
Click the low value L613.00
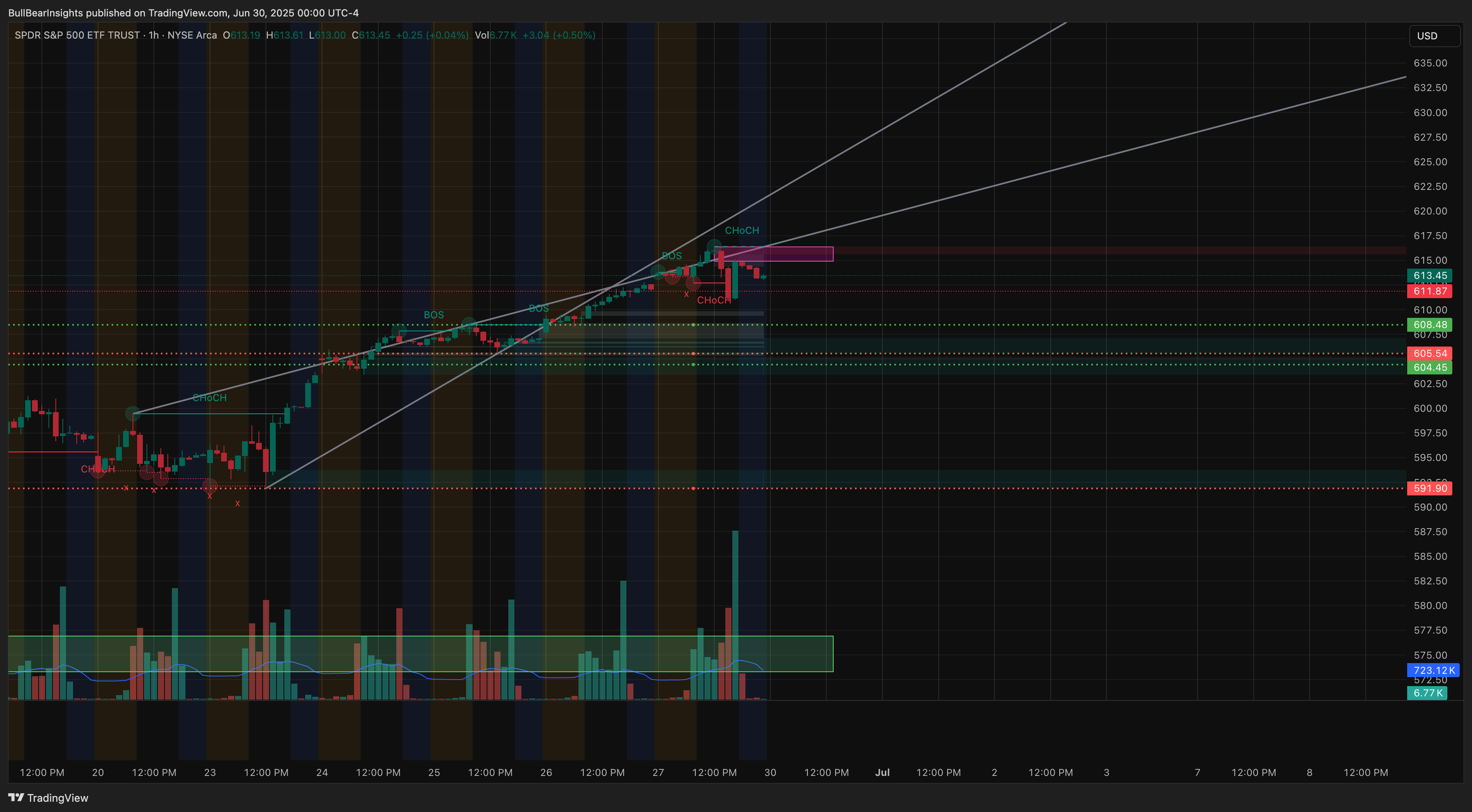tap(327, 35)
